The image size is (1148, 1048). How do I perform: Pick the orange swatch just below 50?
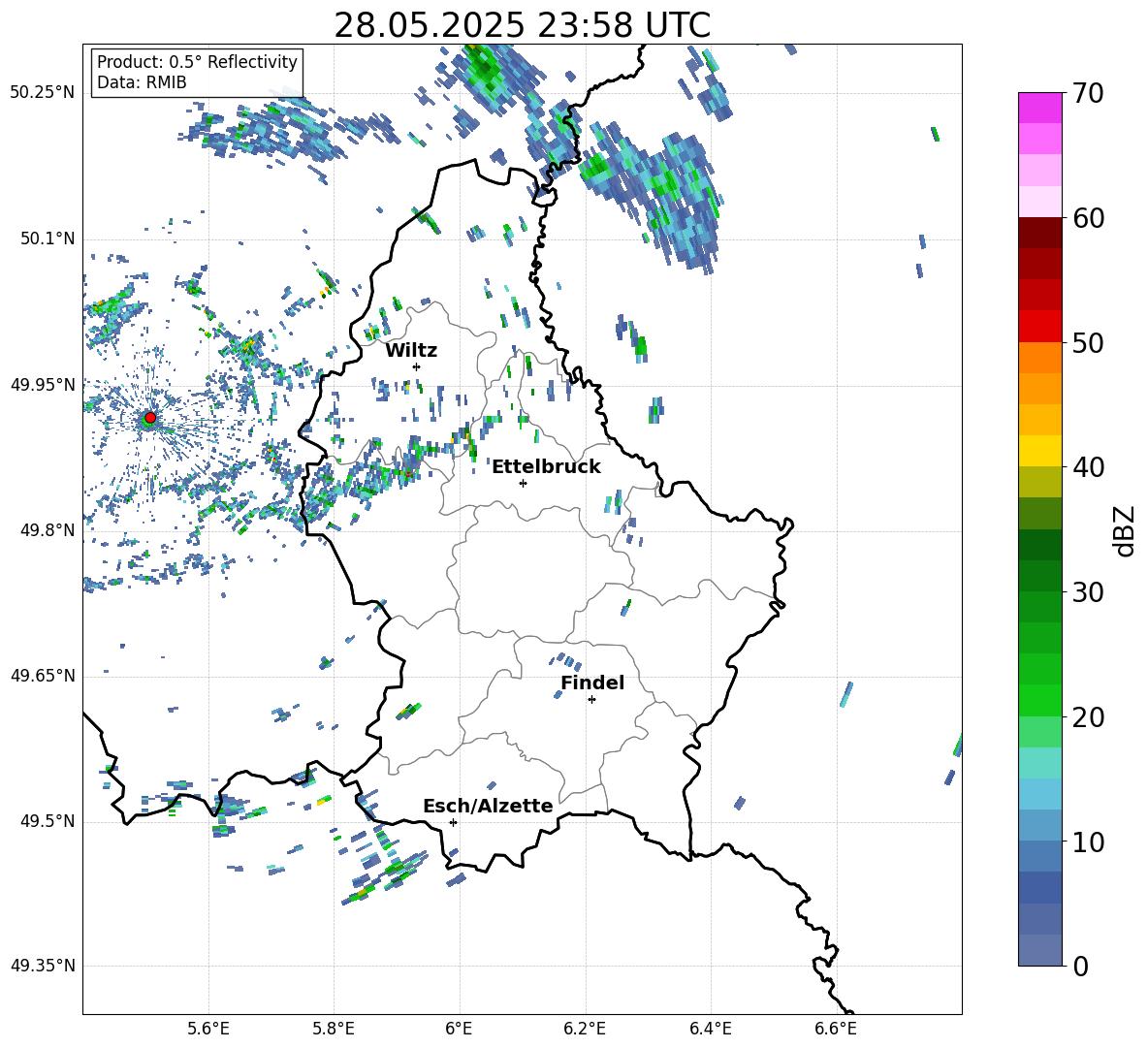coord(1039,357)
